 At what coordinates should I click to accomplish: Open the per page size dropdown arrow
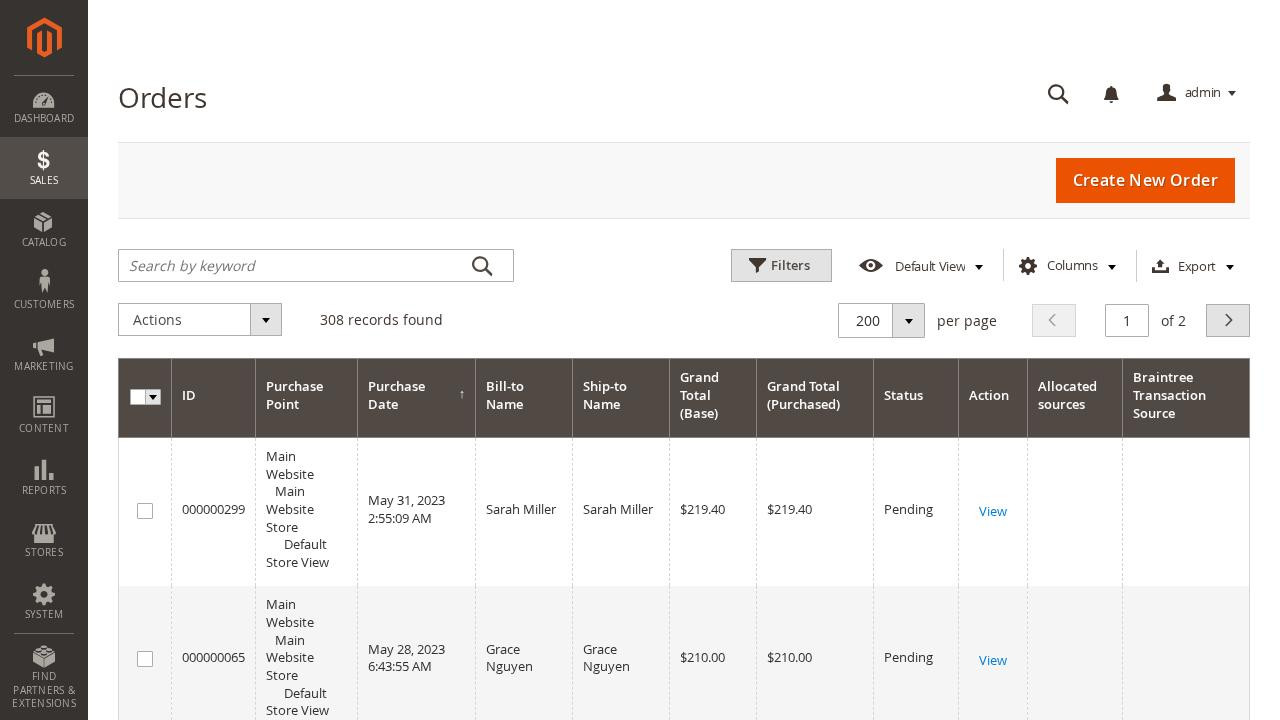click(x=908, y=321)
